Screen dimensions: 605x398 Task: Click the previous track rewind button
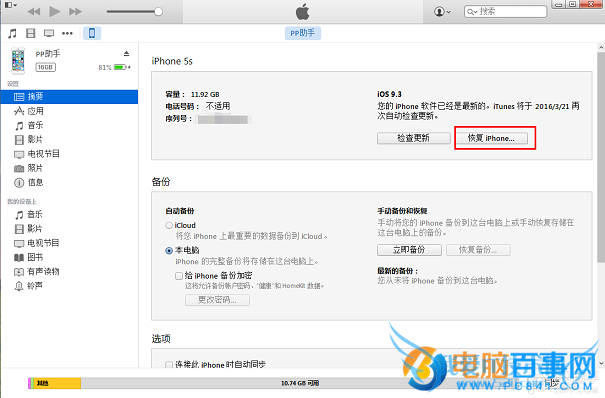click(34, 12)
